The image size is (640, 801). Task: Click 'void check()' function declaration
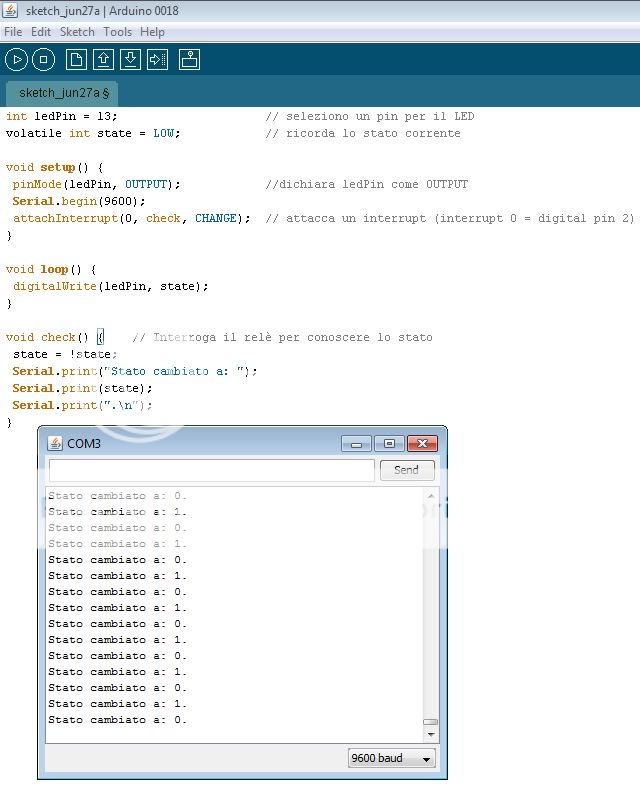tap(48, 338)
